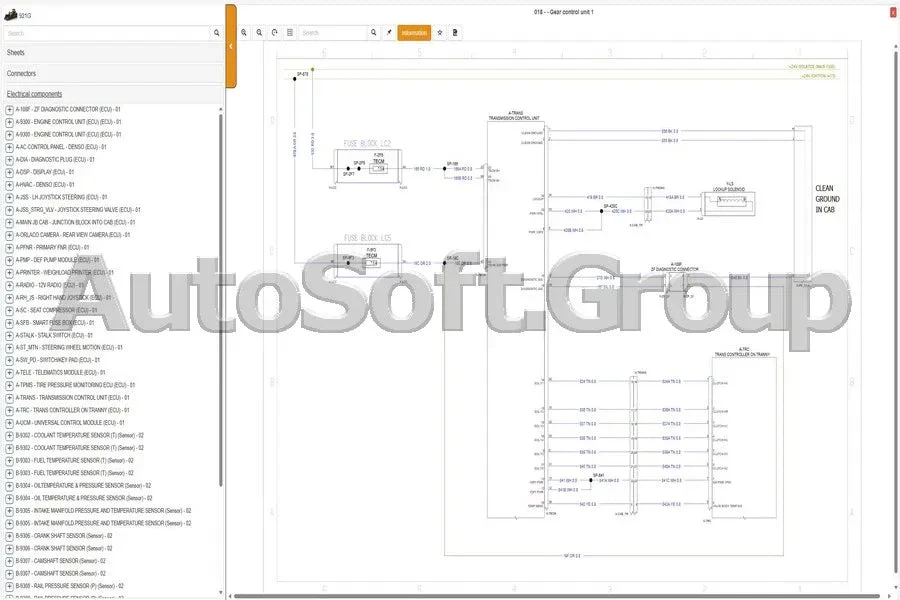Mark diagram as favorite with star icon

pos(440,33)
